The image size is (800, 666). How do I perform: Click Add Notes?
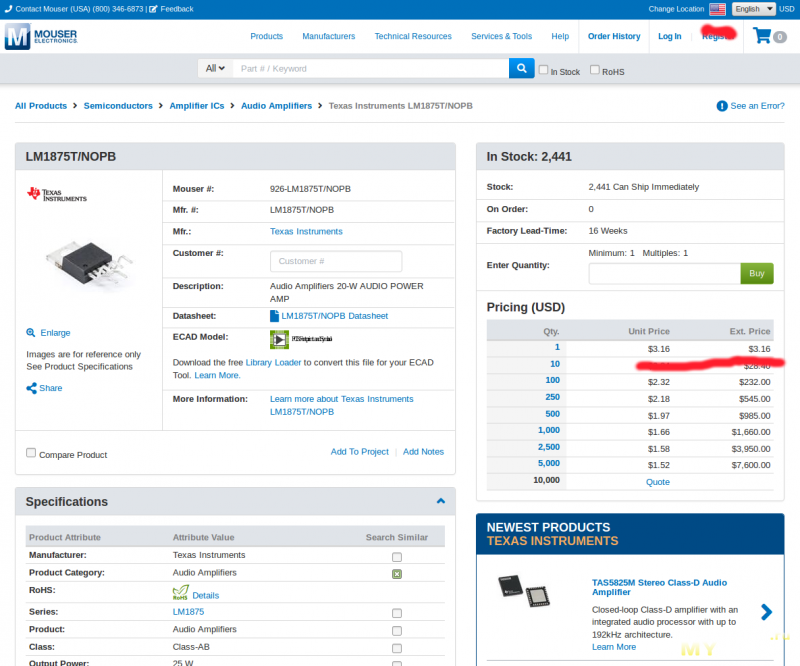point(423,452)
